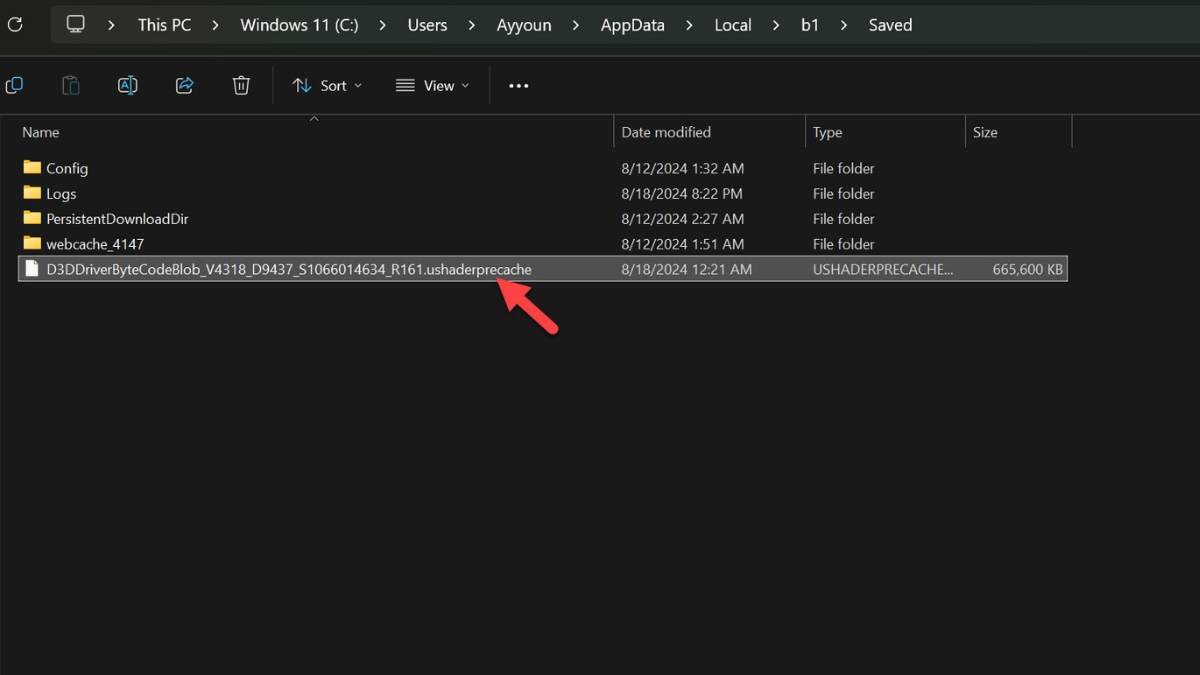Click the Share icon in toolbar
Screen dimensions: 1200x675
(184, 86)
